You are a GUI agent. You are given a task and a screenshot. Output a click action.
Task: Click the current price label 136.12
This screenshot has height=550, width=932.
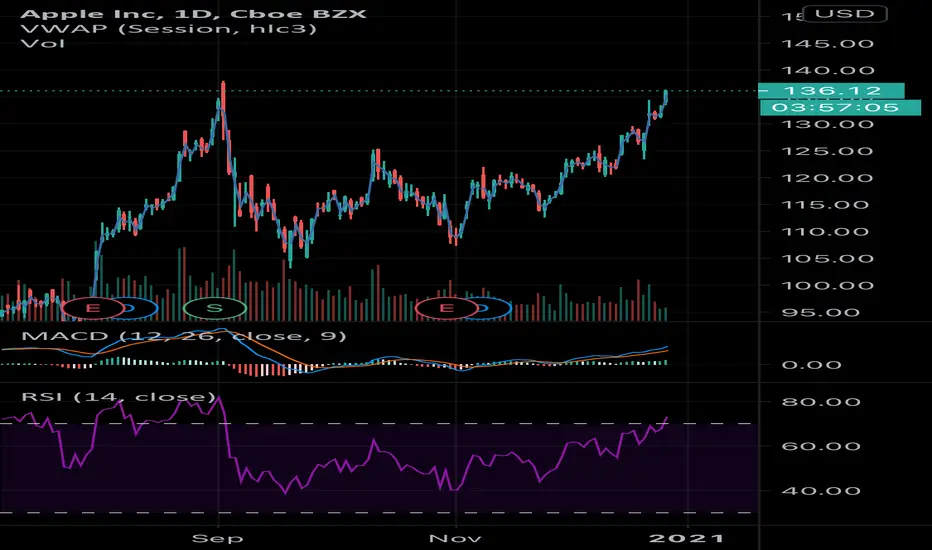(x=832, y=91)
